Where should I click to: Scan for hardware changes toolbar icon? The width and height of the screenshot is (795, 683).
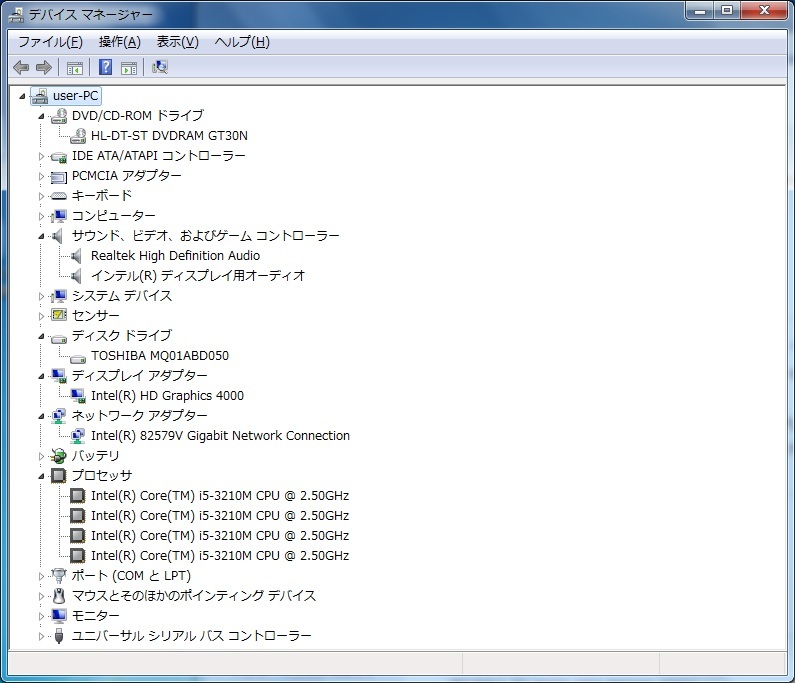click(x=160, y=67)
